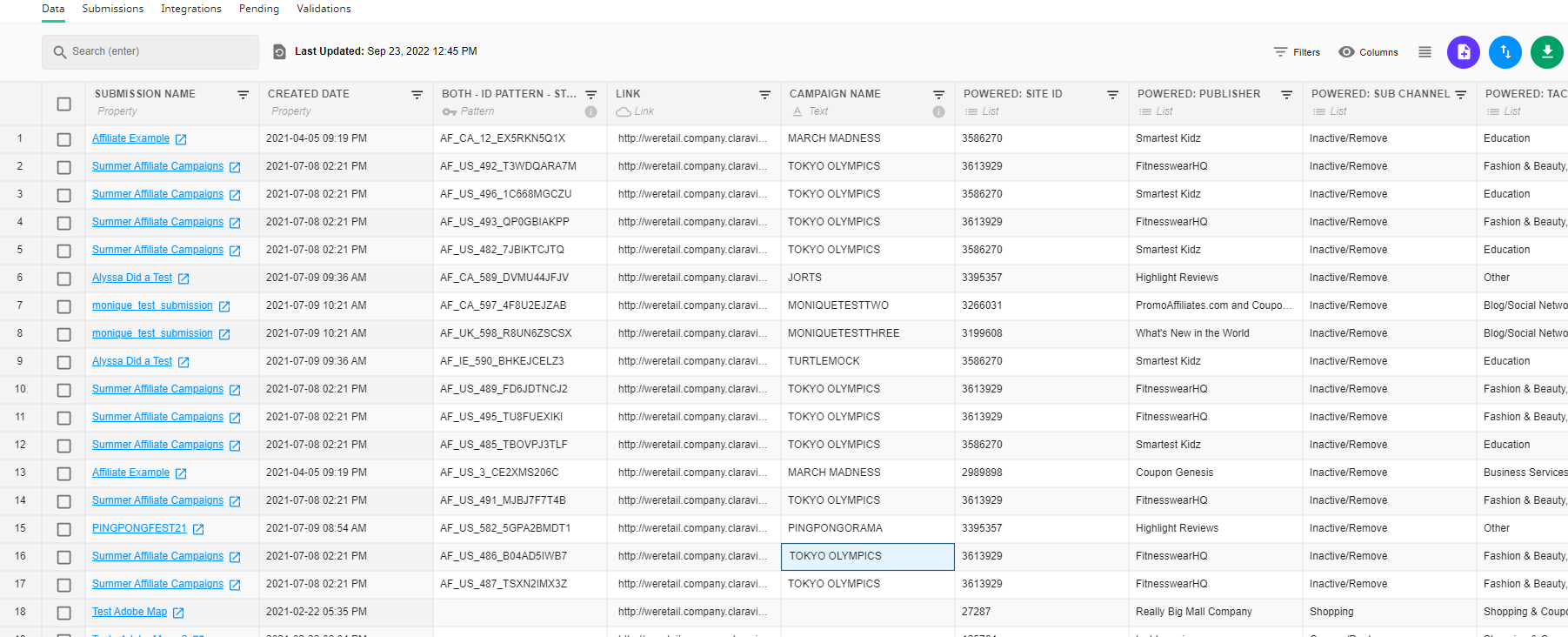The height and width of the screenshot is (637, 1568).
Task: Click external-link icon in row 3
Action: point(235,195)
